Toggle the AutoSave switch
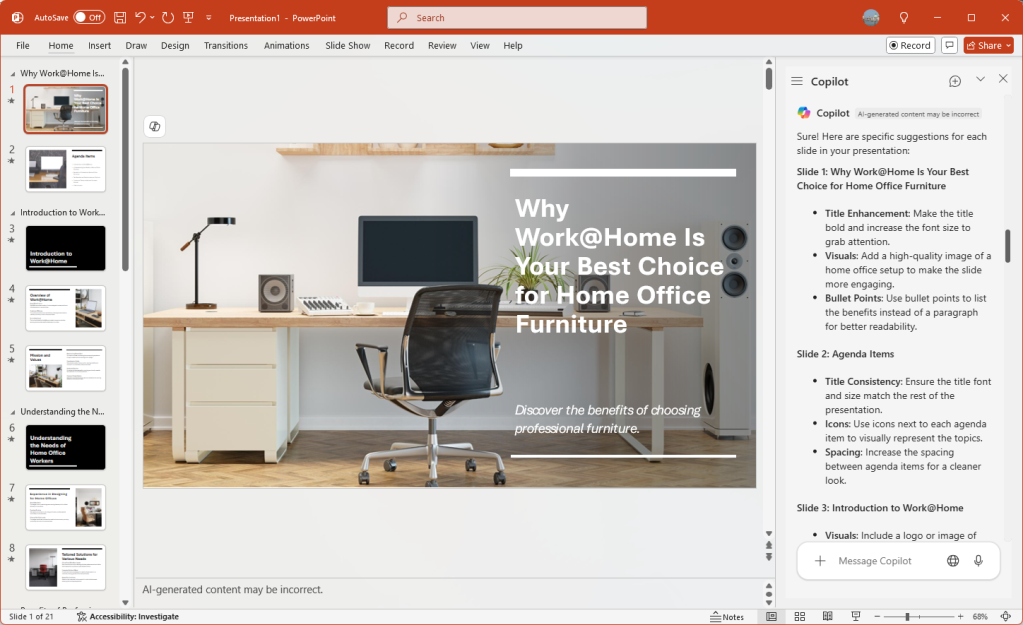This screenshot has height=625, width=1023. click(x=89, y=18)
